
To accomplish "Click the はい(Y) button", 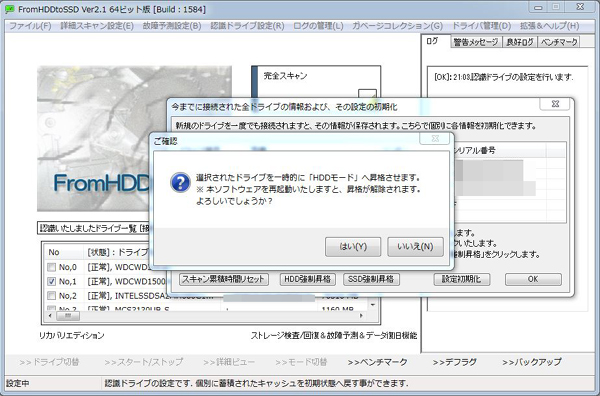I will point(353,247).
